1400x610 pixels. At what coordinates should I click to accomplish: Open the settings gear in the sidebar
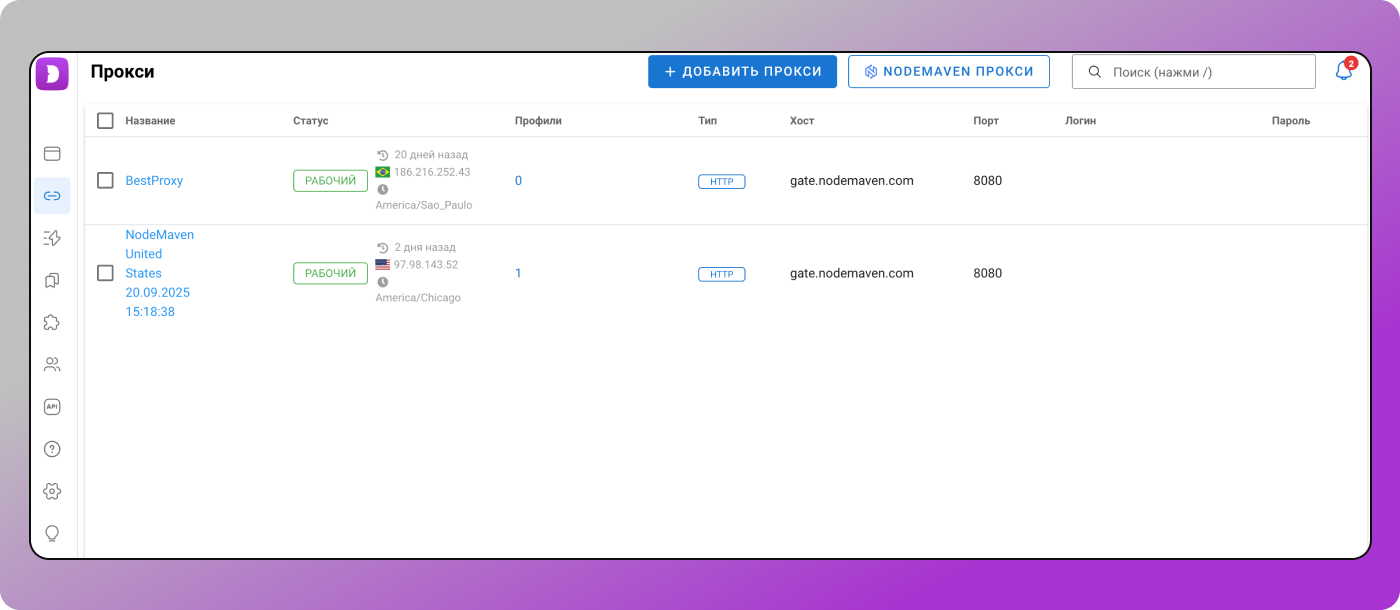[x=52, y=491]
